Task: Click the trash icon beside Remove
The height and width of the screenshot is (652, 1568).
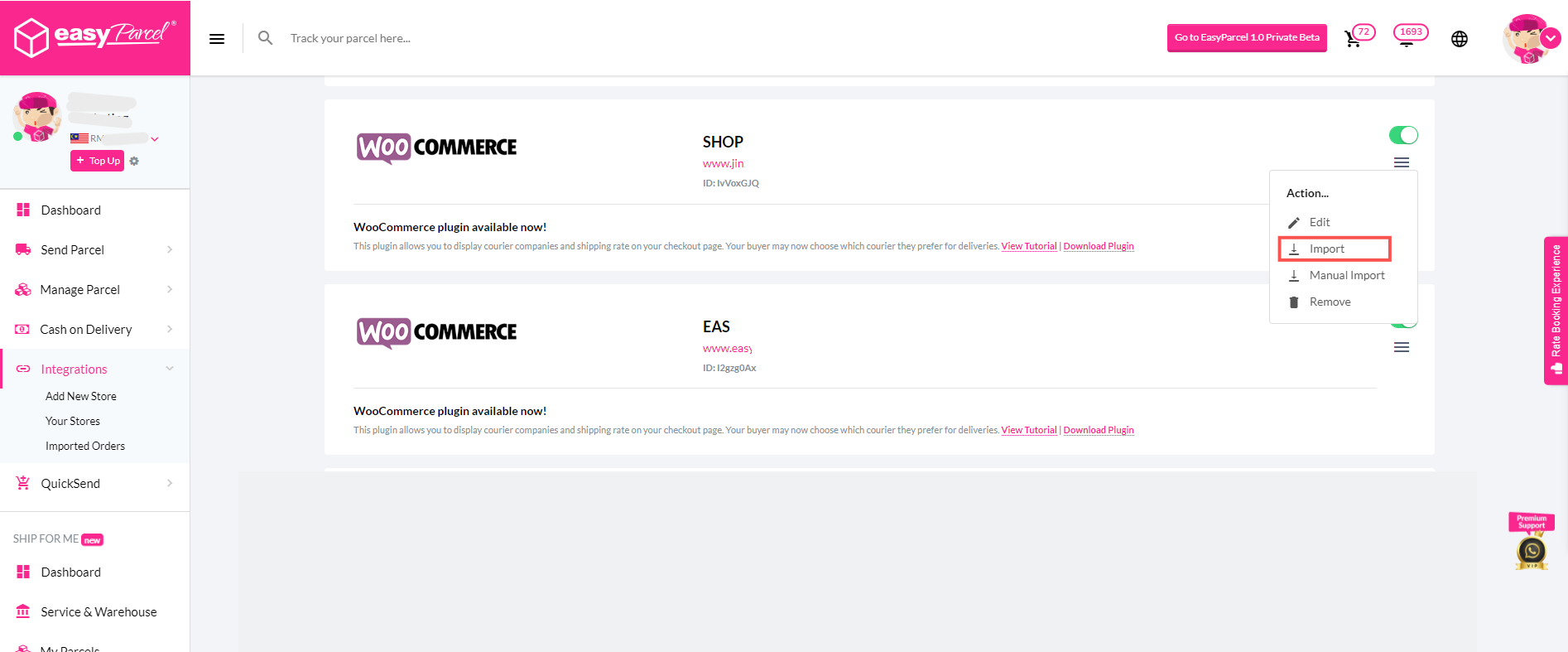Action: pos(1294,302)
